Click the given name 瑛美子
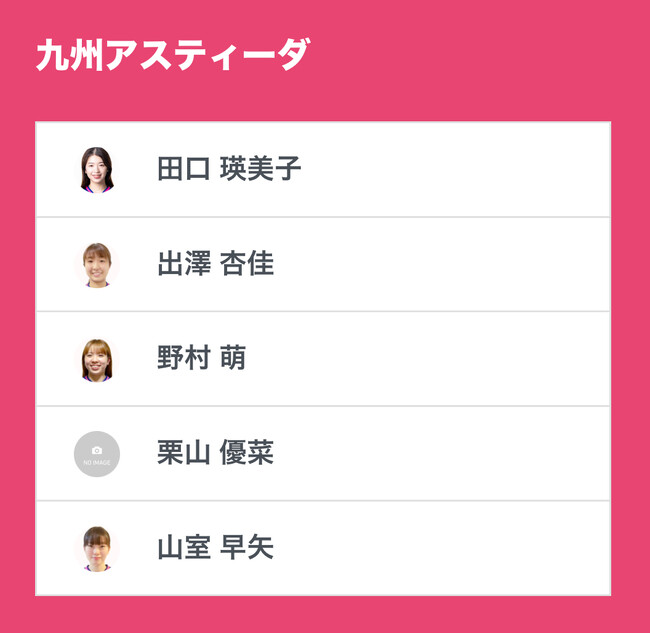Screen dimensions: 650x633 [x=261, y=169]
